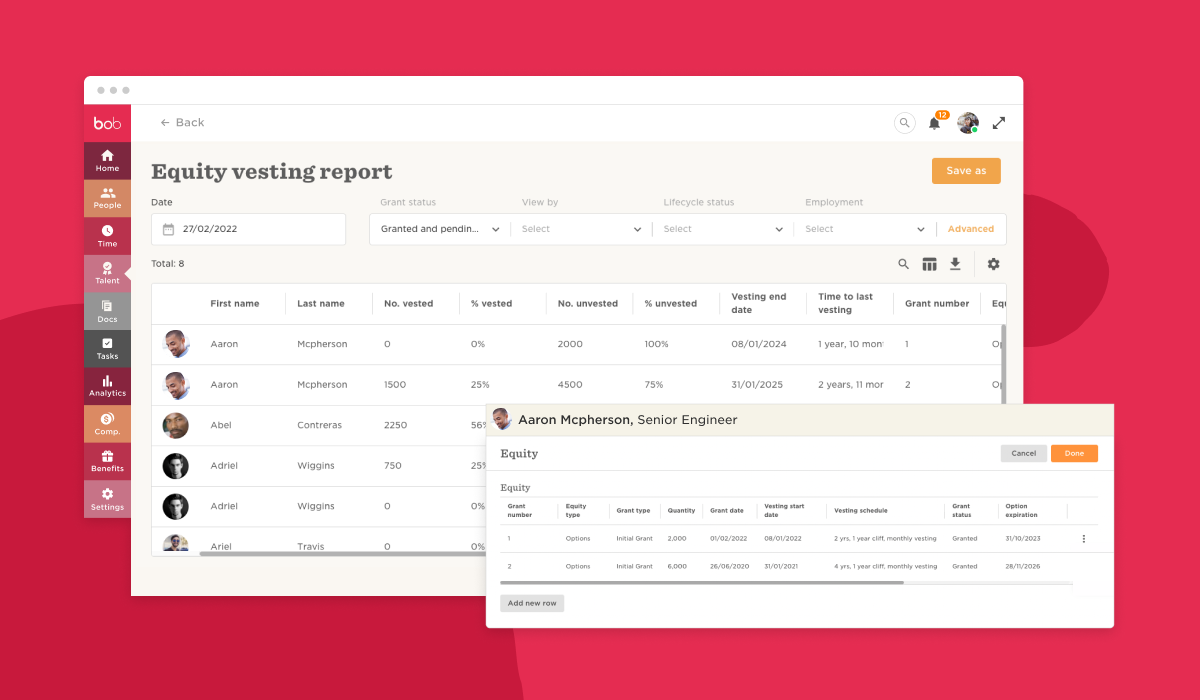Open the Lifecycle status dropdown
Viewport: 1200px width, 700px height.
(x=723, y=229)
